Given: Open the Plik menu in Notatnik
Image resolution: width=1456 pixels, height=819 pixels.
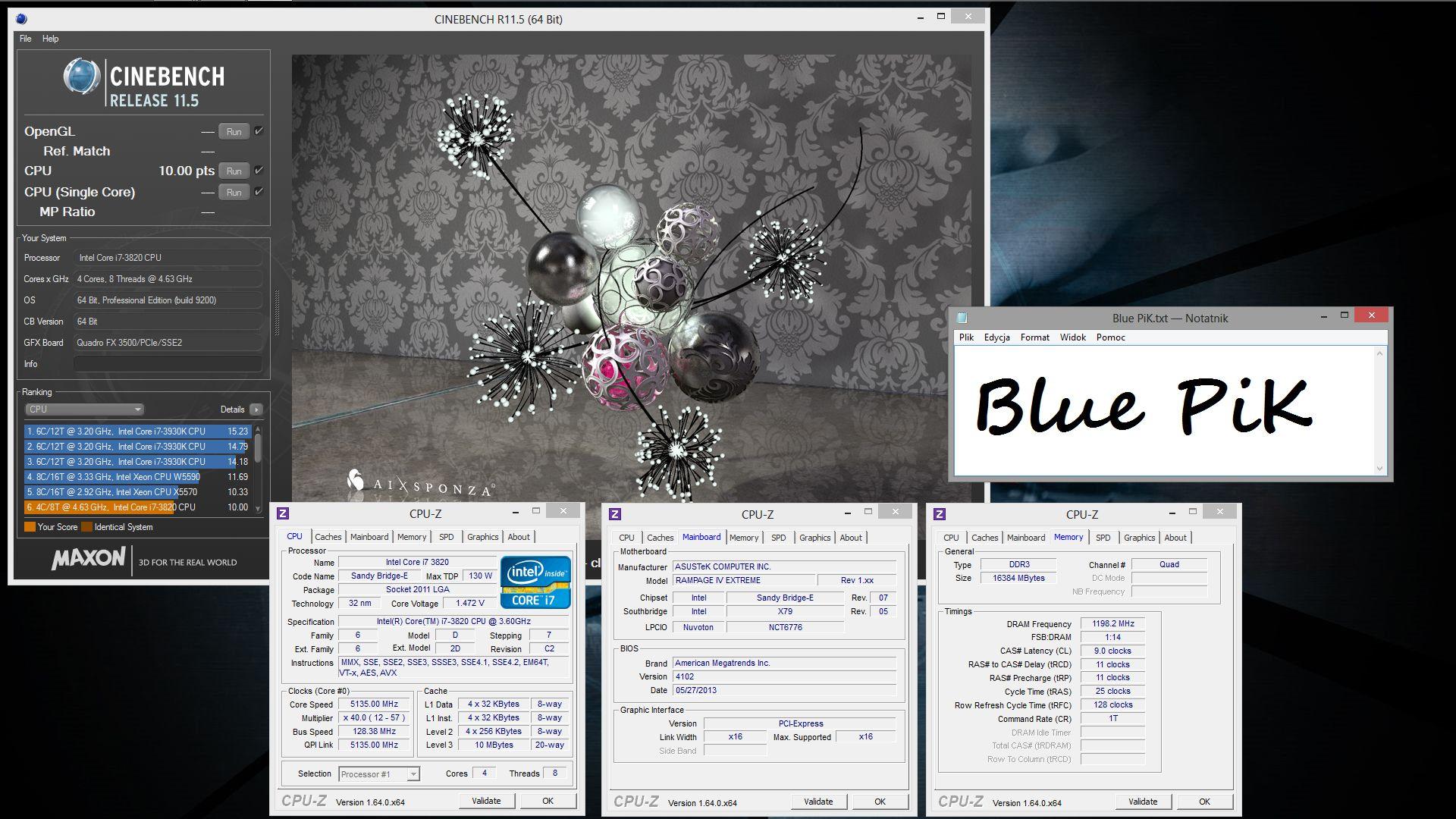Looking at the screenshot, I should pos(966,337).
